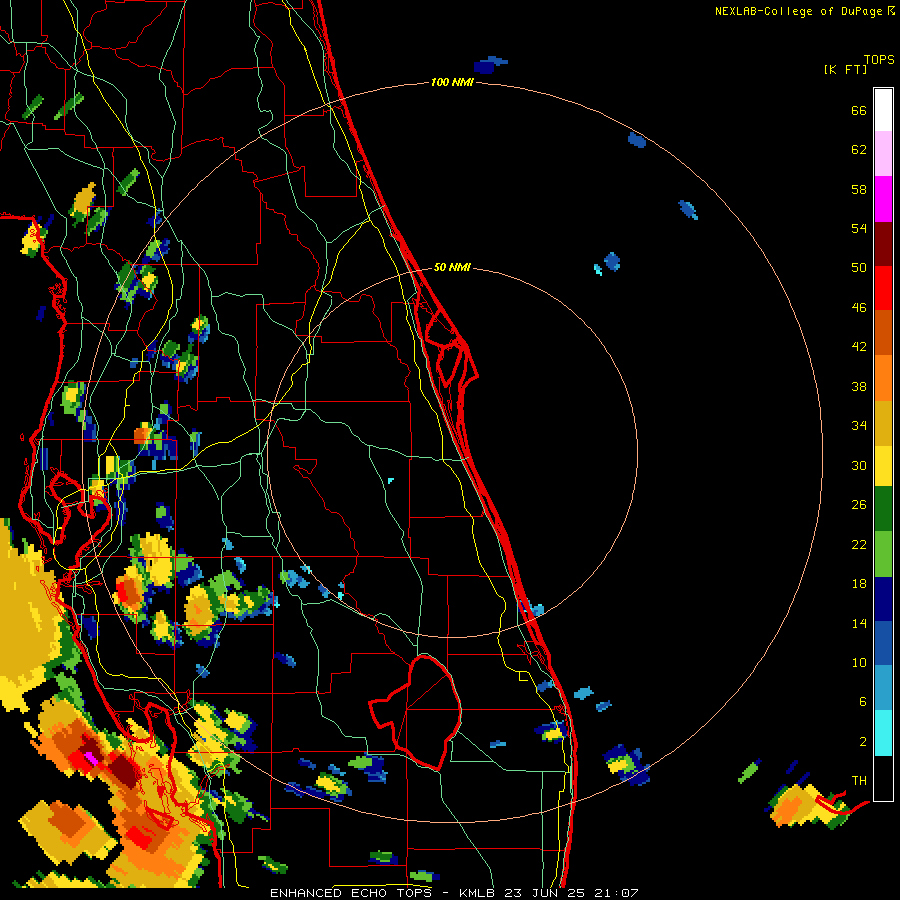The height and width of the screenshot is (900, 900).
Task: Click the 100 NMI range ring label
Action: pos(452,83)
